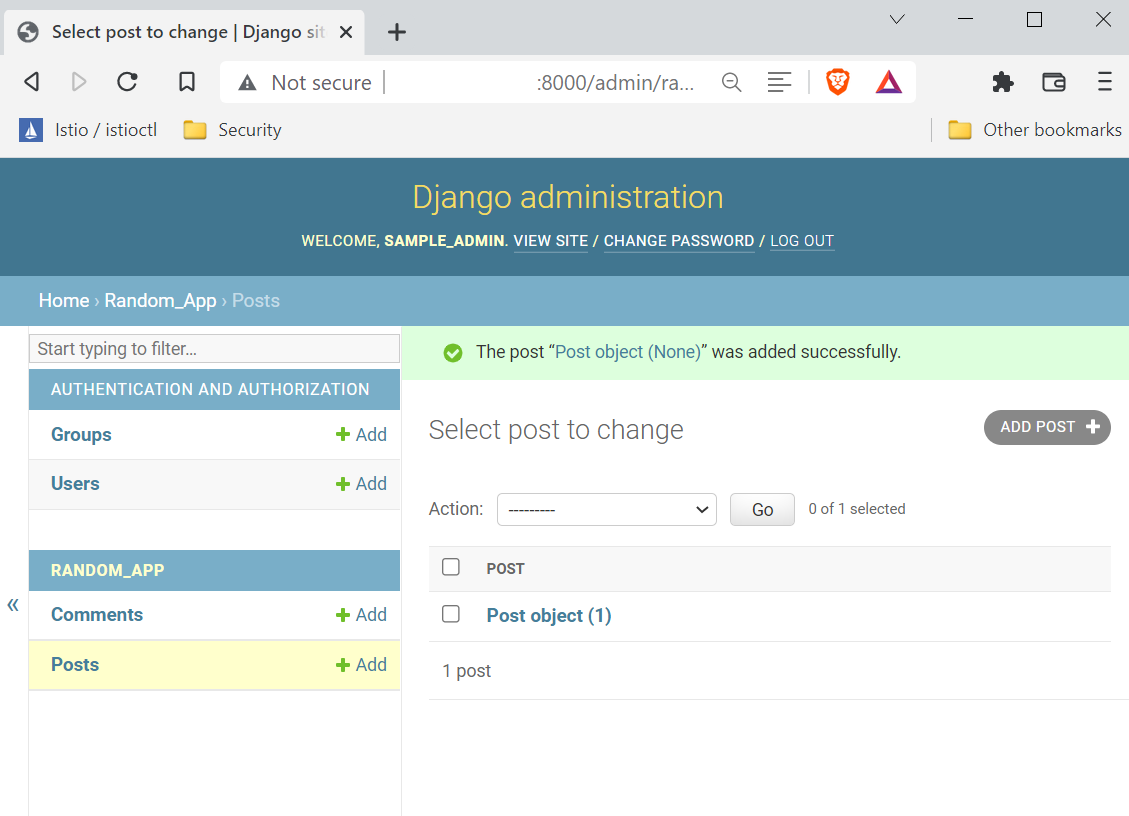Go to Home in the breadcrumb
1129x816 pixels.
(64, 300)
